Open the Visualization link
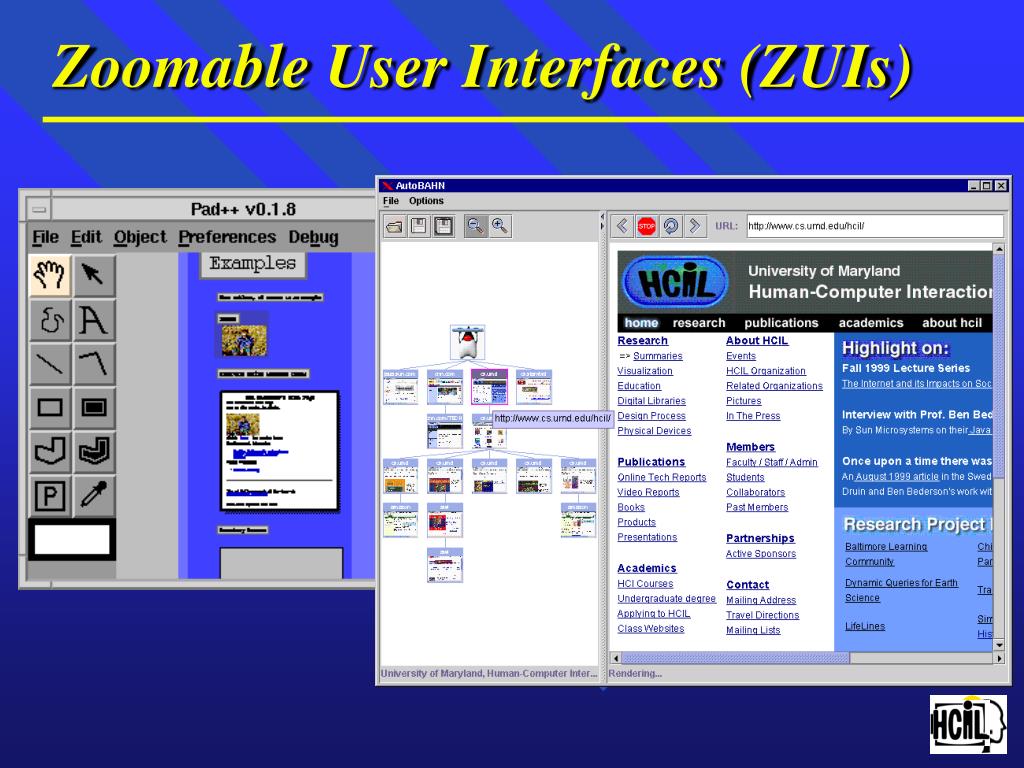This screenshot has width=1024, height=768. point(645,371)
